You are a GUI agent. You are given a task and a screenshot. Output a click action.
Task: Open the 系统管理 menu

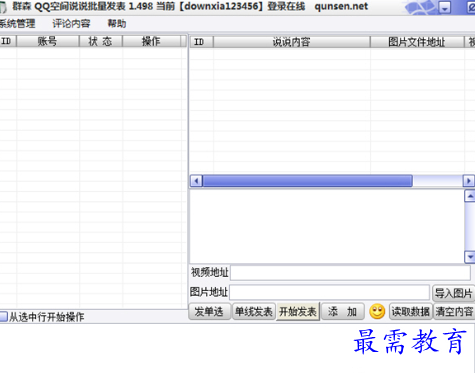(17, 23)
